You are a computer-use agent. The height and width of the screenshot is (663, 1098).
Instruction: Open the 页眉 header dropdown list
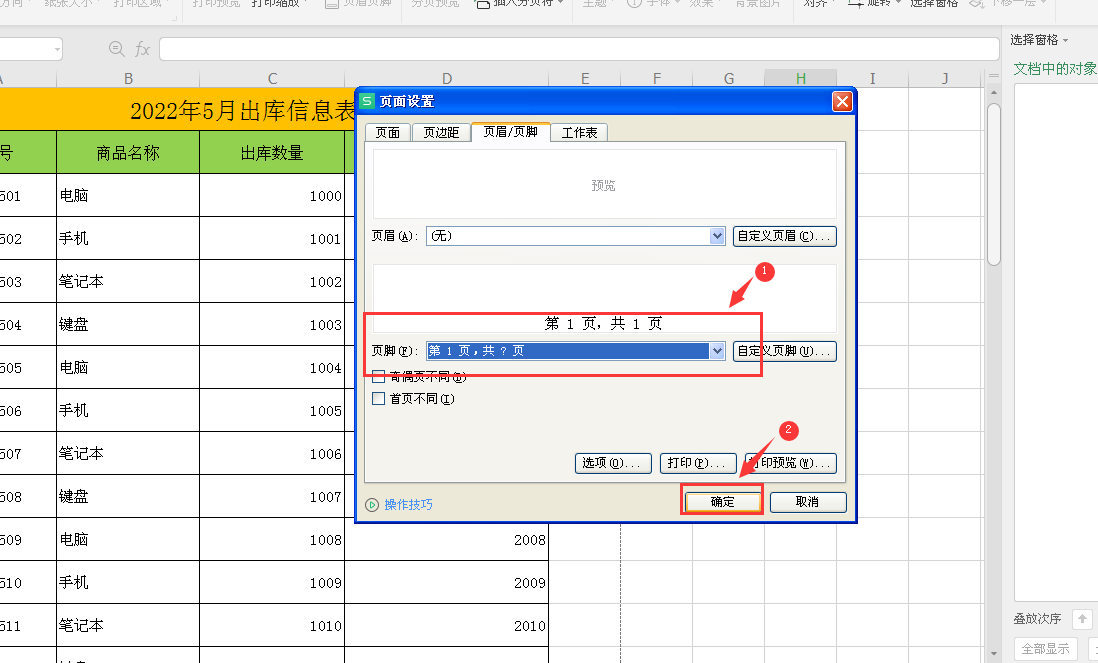[x=716, y=237]
